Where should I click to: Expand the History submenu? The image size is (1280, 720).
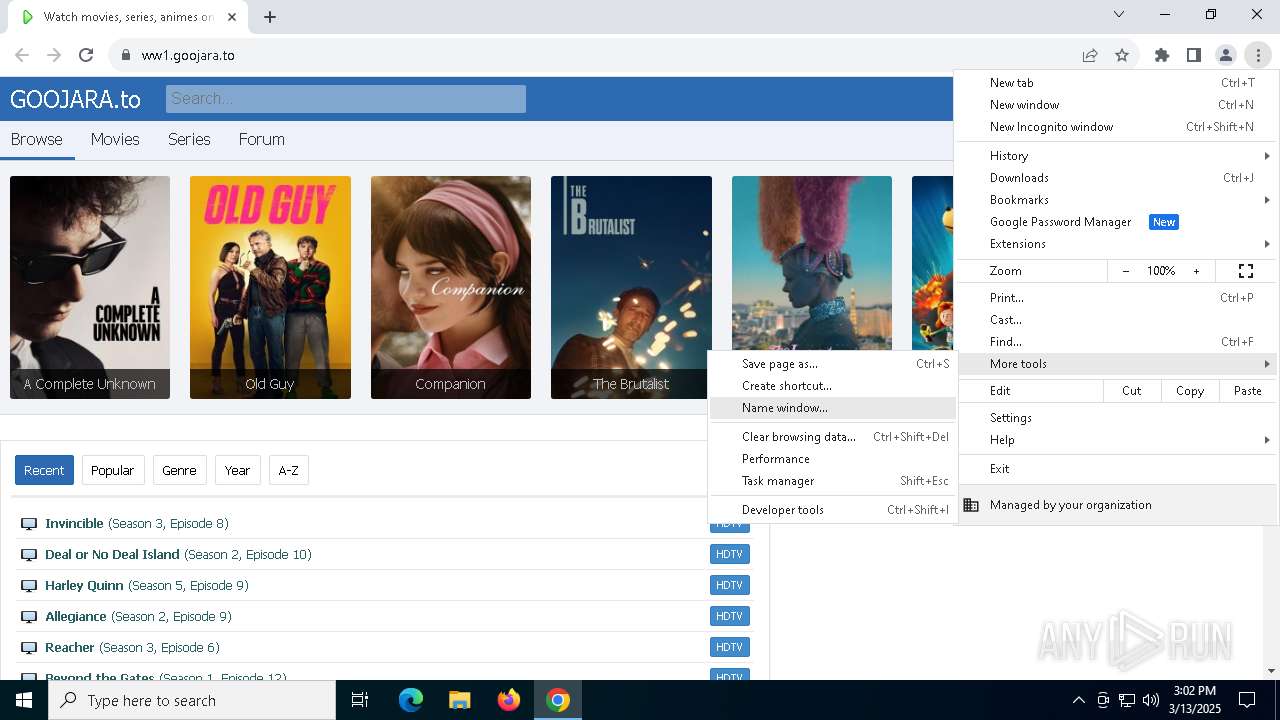coord(1118,156)
